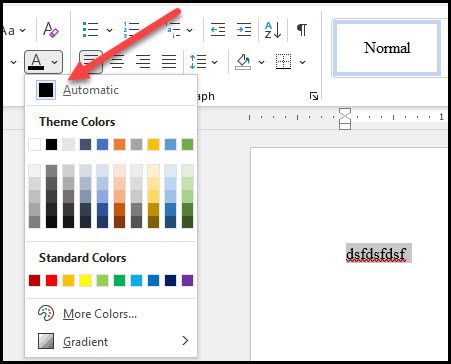Click the Gradient swatch icon
This screenshot has height=364, width=451.
click(46, 341)
